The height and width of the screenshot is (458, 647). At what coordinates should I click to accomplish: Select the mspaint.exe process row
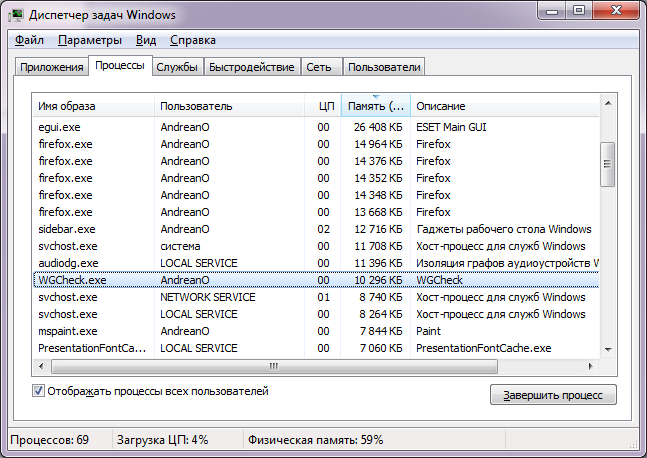pos(316,331)
